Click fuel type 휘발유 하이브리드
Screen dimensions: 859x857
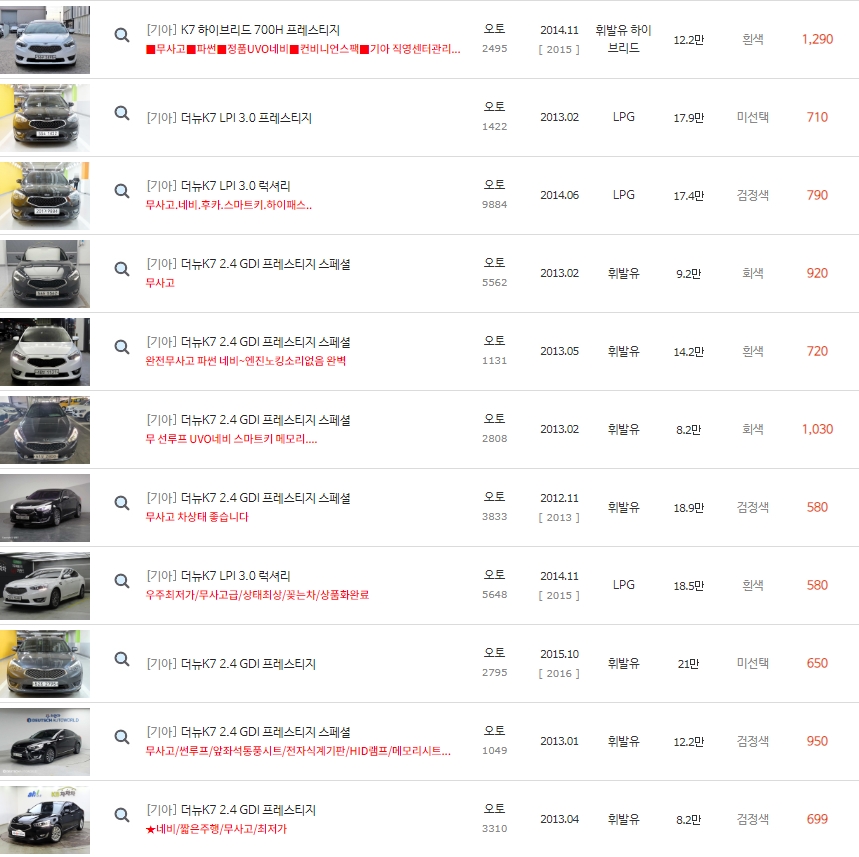(623, 39)
